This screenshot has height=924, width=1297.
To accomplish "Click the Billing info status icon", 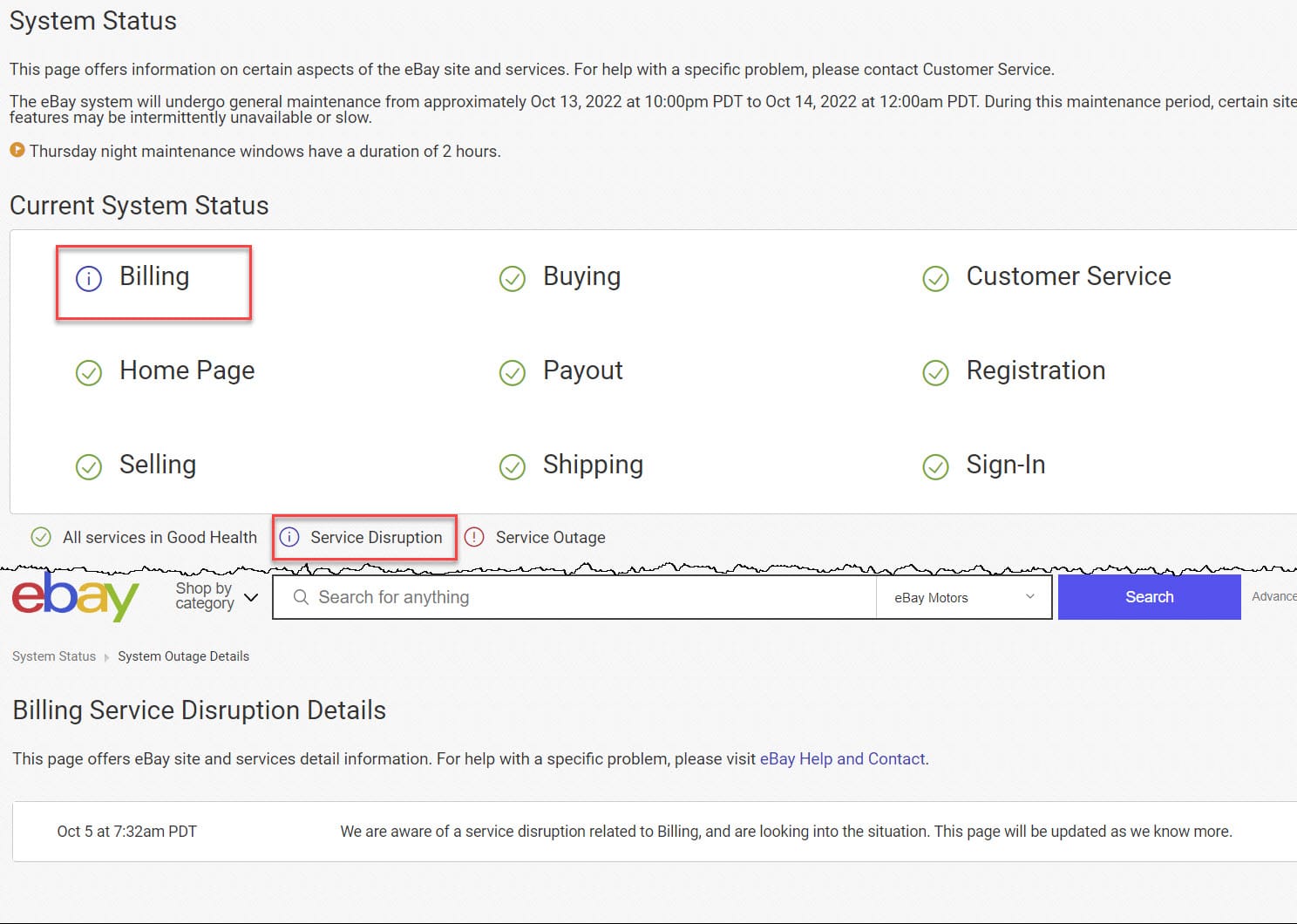I will tap(89, 278).
